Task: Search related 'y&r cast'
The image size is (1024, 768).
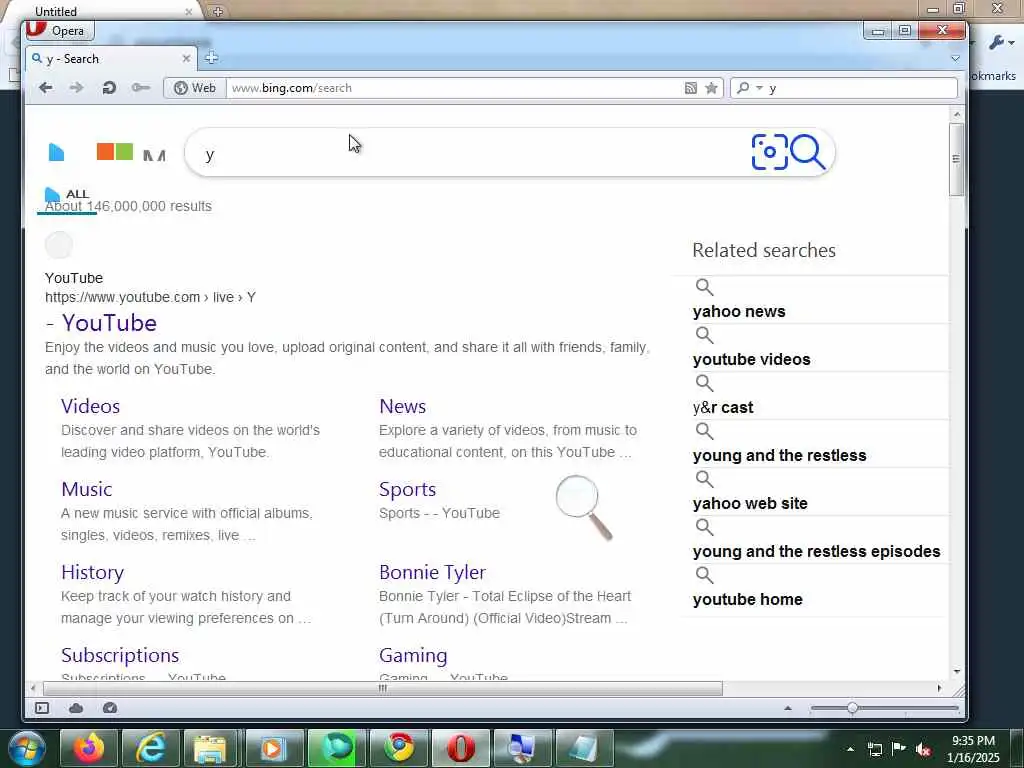Action: pyautogui.click(x=723, y=408)
